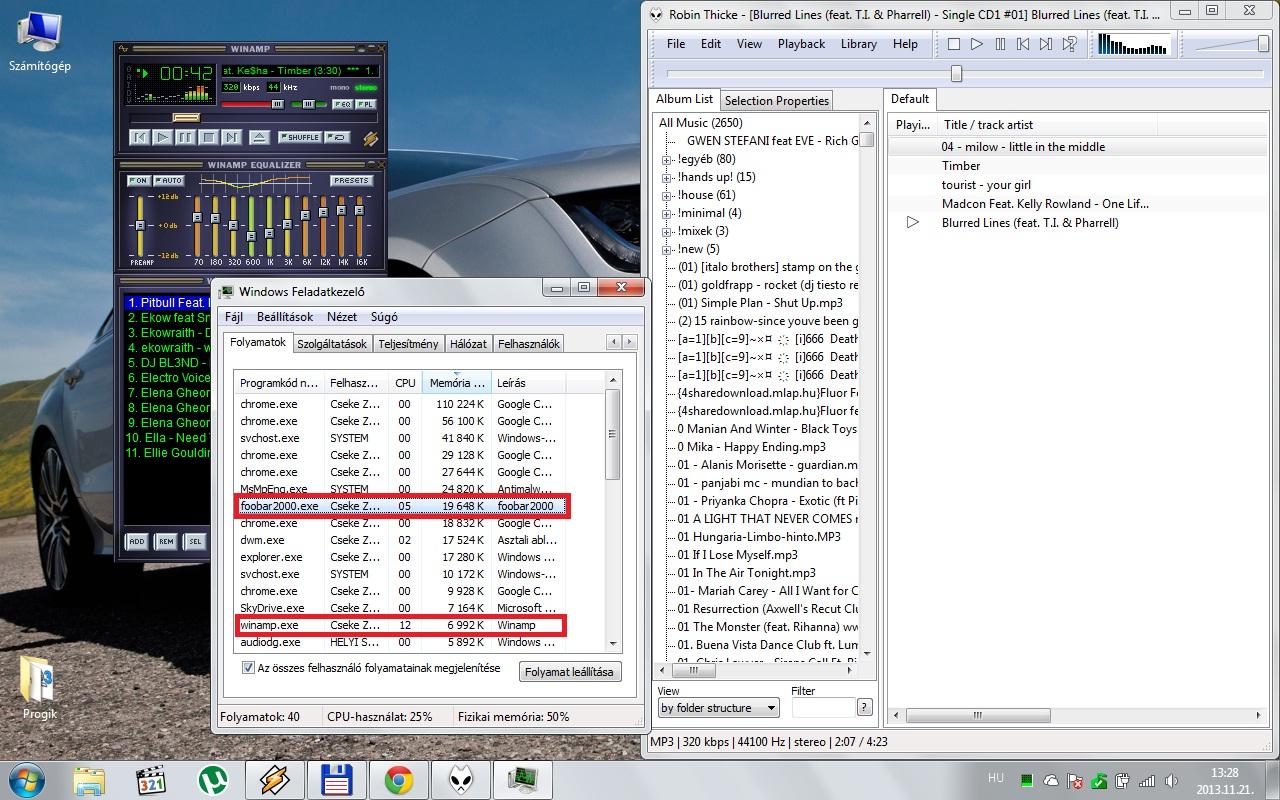The width and height of the screenshot is (1280, 800).
Task: Toggle Winamp EQ window button
Action: (342, 104)
